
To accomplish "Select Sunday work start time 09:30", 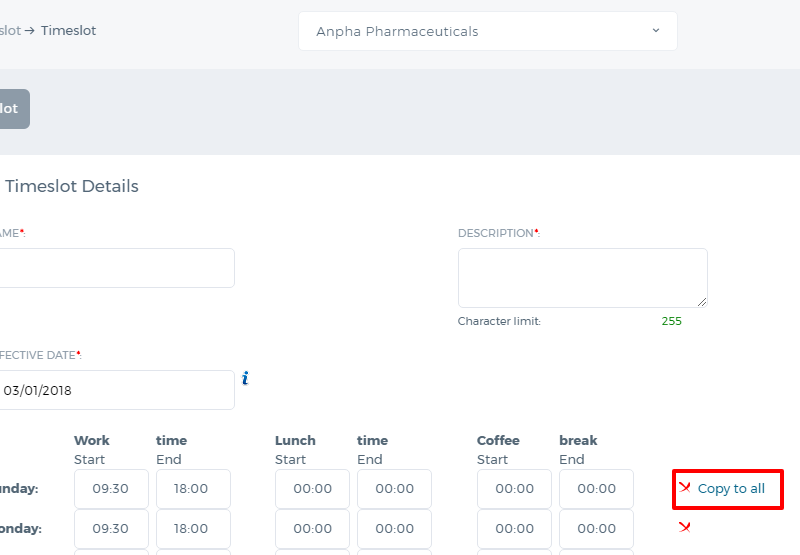I will click(111, 489).
